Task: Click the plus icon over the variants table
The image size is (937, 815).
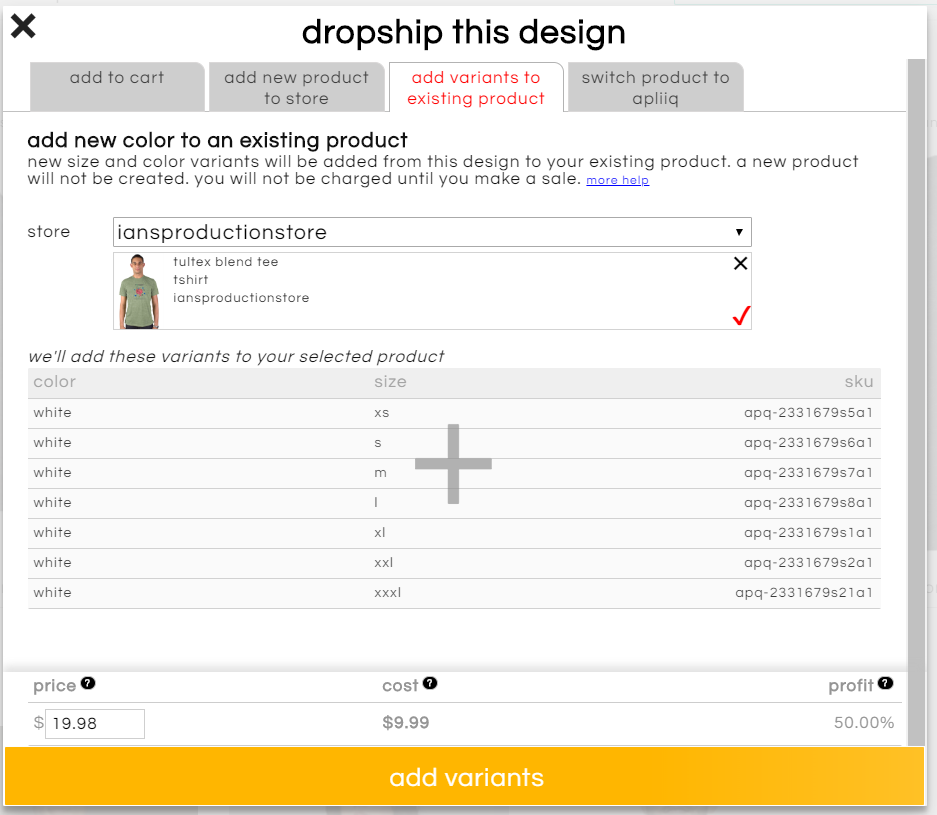Action: 453,463
